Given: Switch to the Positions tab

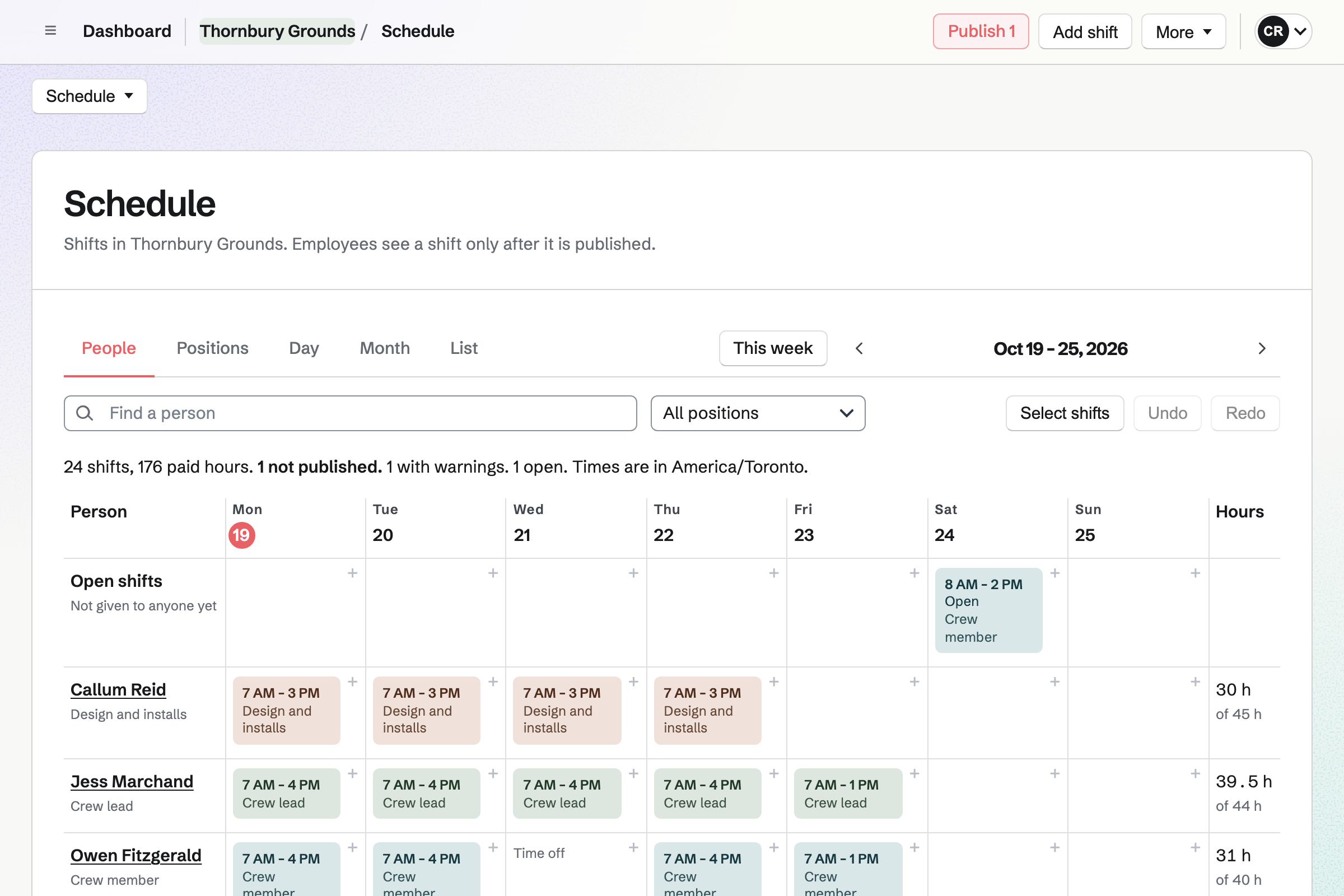Looking at the screenshot, I should click(x=213, y=348).
